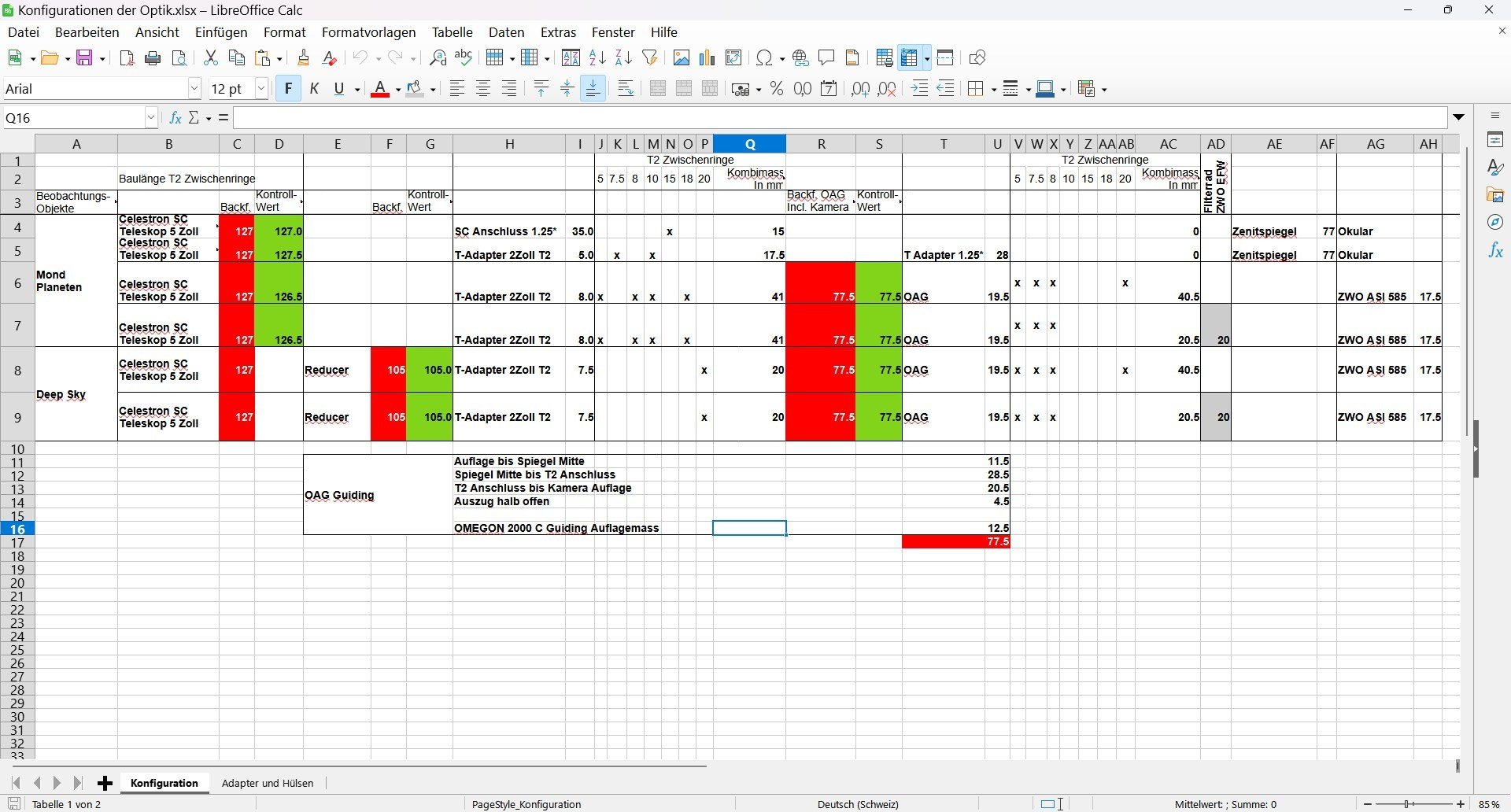Open Daten menu
This screenshot has width=1511, height=812.
pyautogui.click(x=507, y=32)
